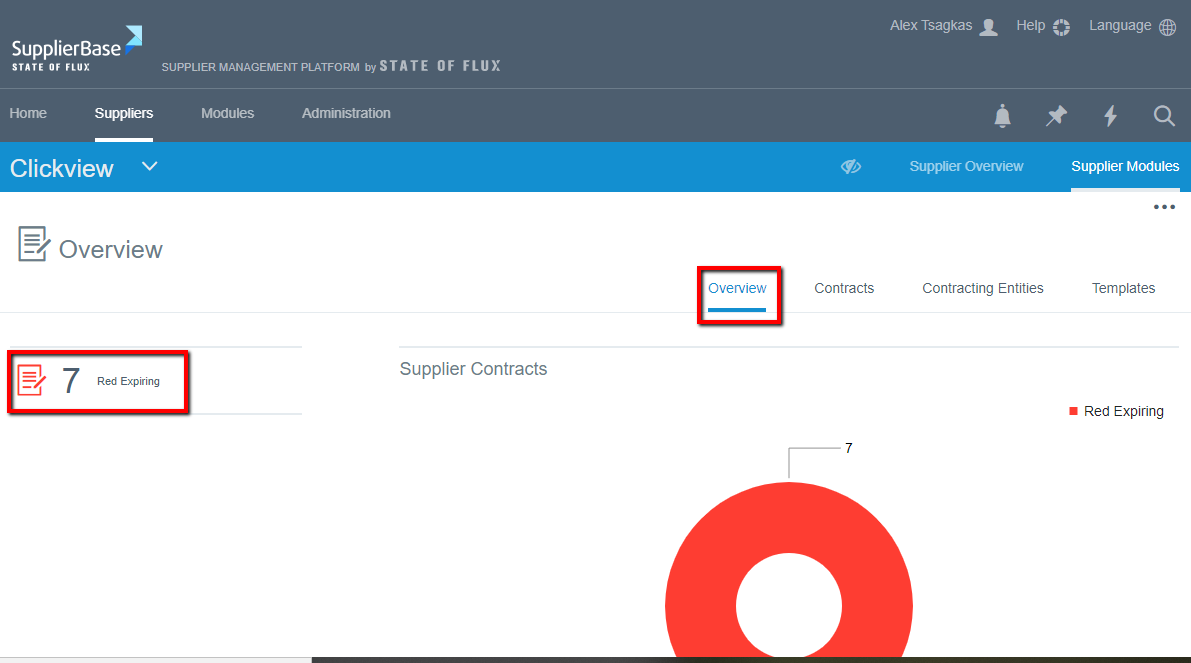Screen dimensions: 1191x663
Task: Open the Supplier Overview link
Action: [x=966, y=166]
